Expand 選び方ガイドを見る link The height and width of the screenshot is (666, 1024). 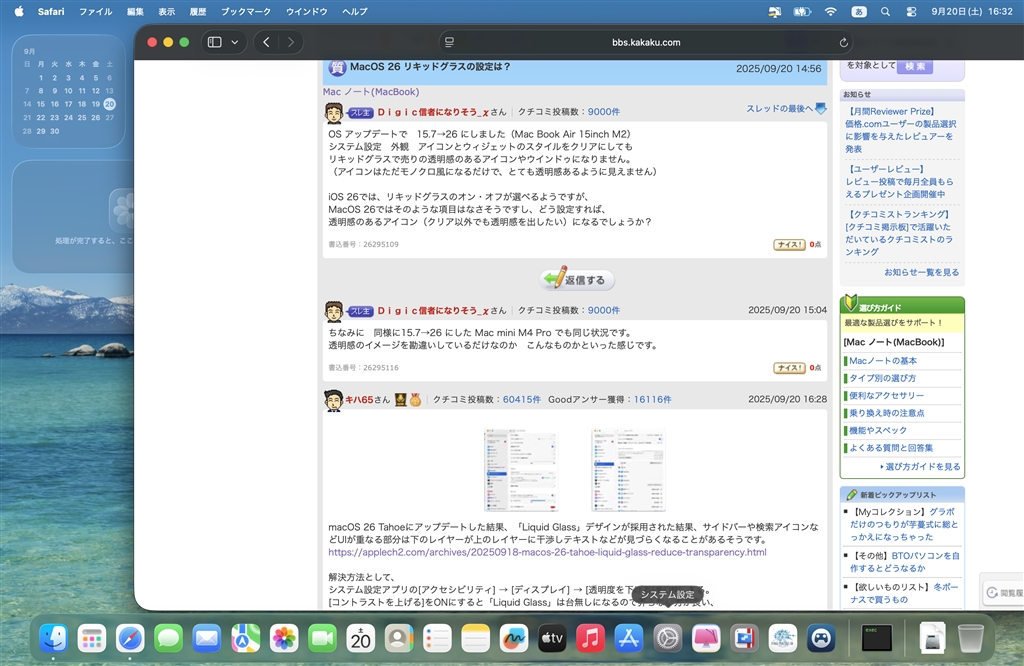(920, 467)
